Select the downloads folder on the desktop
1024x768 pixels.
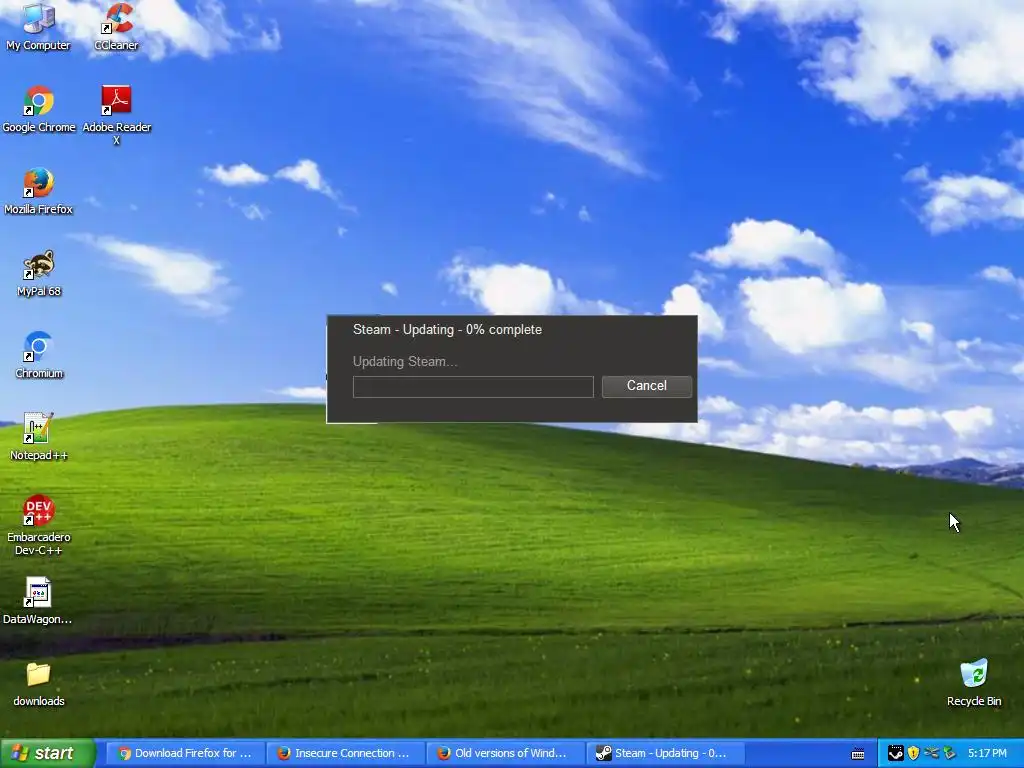coord(39,684)
